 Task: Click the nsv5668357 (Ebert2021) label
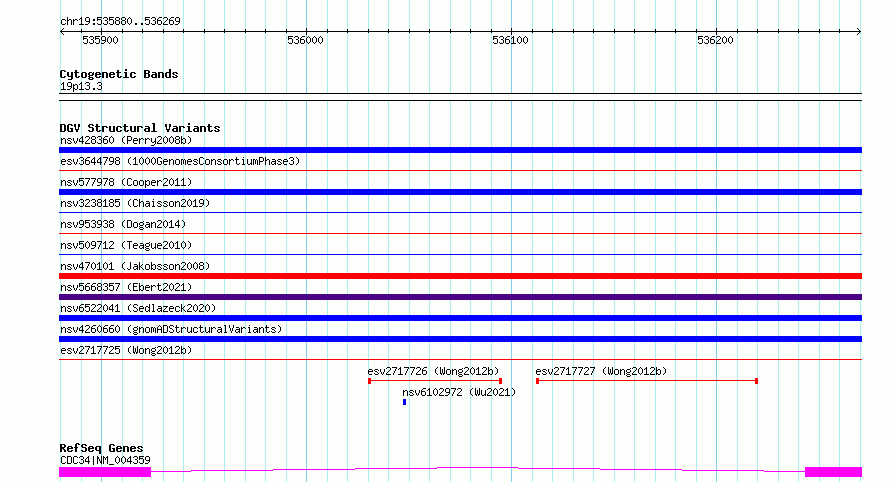pyautogui.click(x=126, y=287)
